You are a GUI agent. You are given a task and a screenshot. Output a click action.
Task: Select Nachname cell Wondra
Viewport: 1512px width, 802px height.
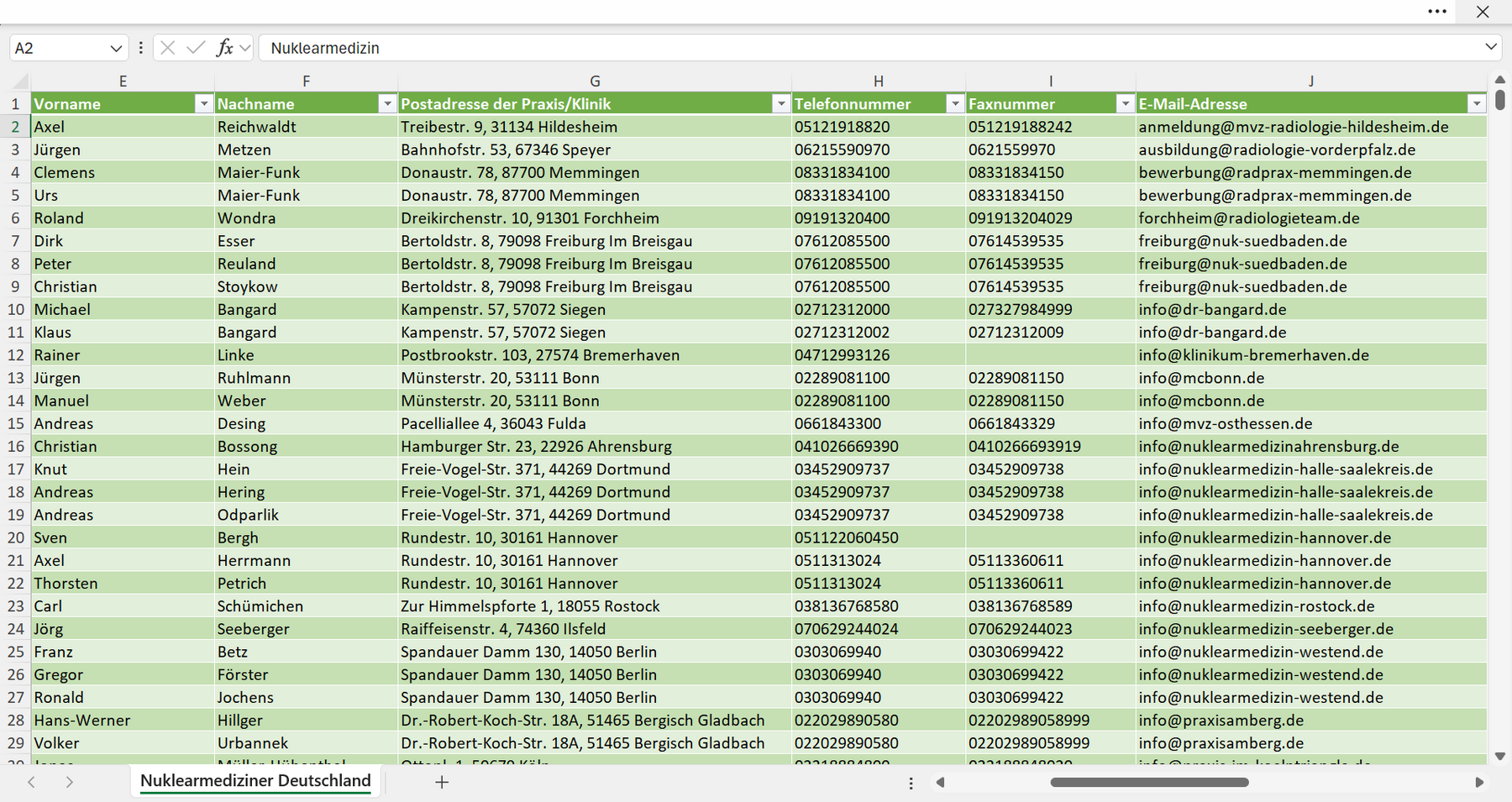click(306, 218)
